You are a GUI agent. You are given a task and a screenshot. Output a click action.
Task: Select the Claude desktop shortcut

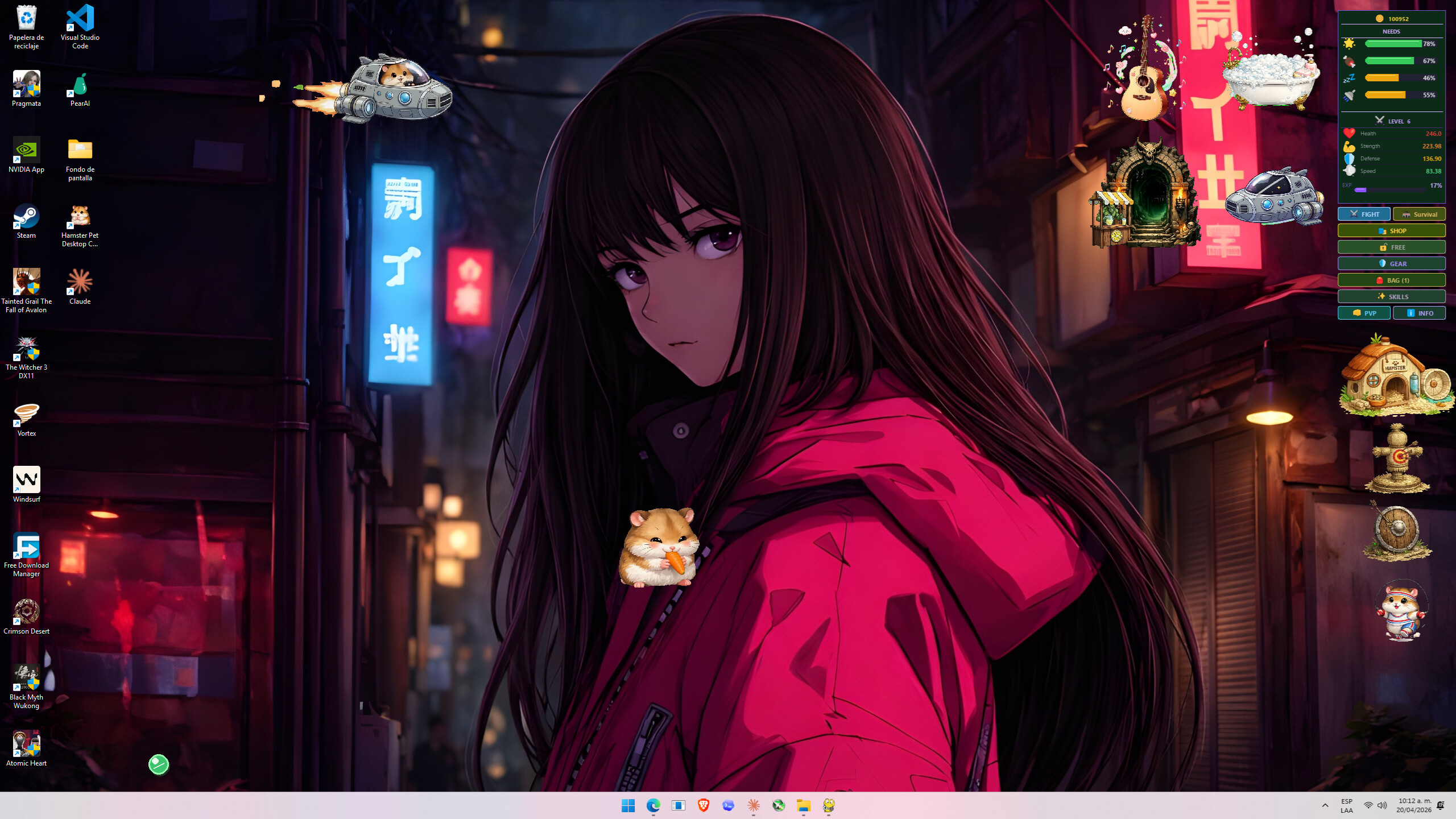tap(80, 286)
